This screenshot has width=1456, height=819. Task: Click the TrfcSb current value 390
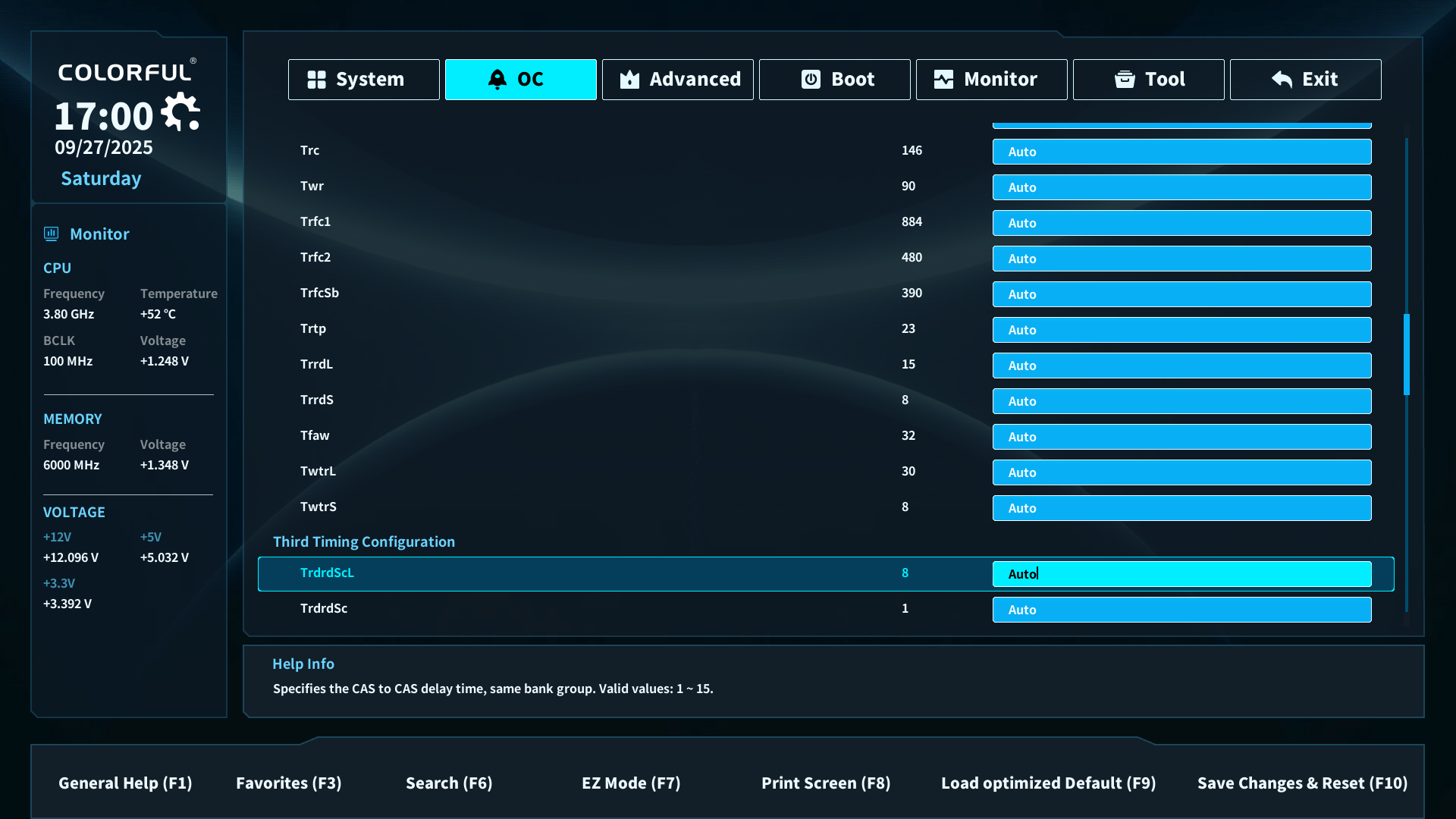(912, 293)
